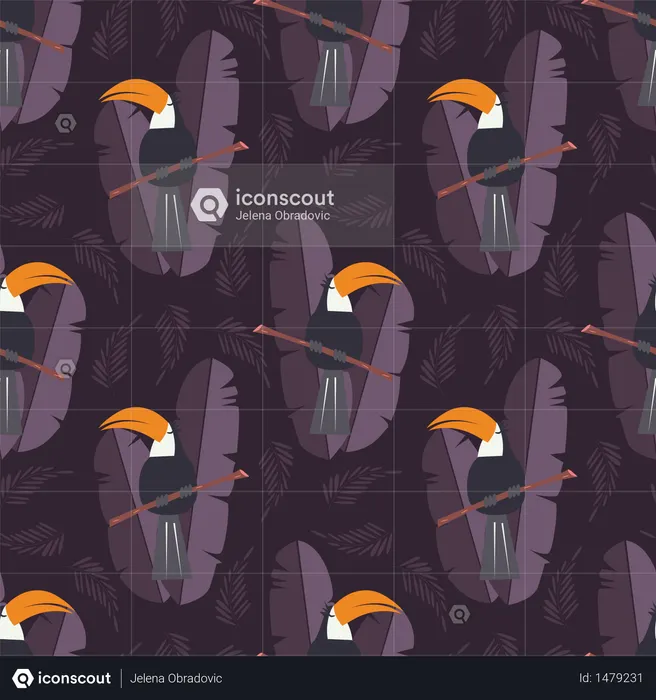This screenshot has width=656, height=700.
Task: Open author Jelena Obradovic in footer bar
Action: pos(175,679)
